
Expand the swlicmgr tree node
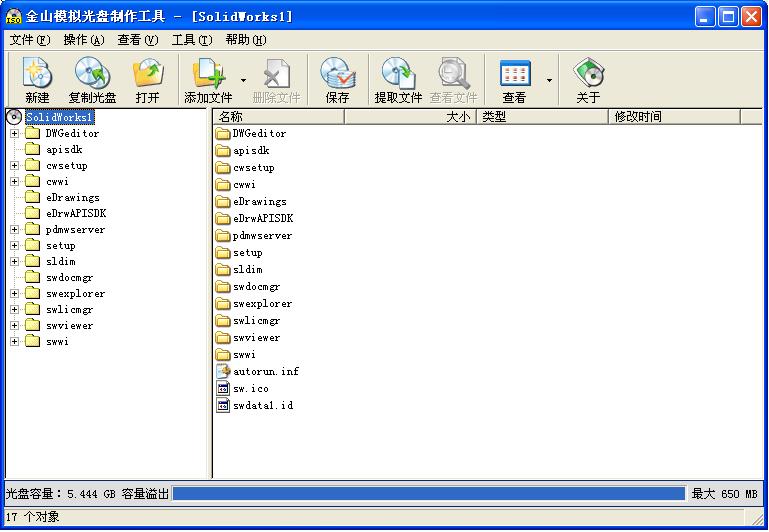[x=14, y=309]
